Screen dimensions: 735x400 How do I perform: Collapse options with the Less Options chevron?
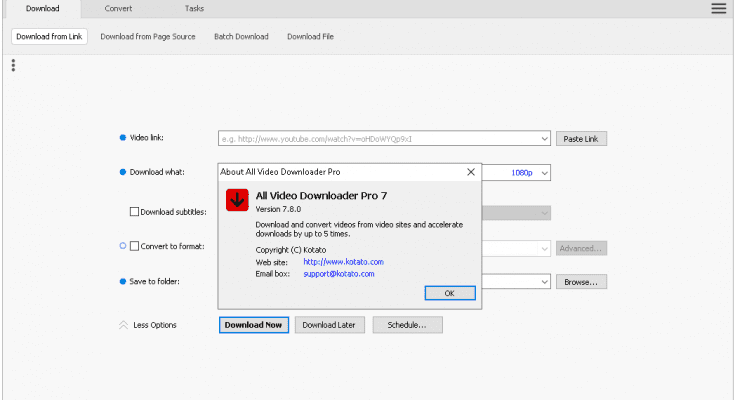123,325
